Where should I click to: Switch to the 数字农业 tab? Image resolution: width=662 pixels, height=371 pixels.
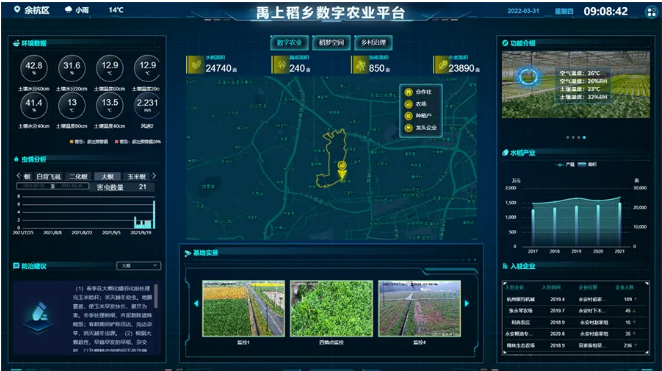(289, 43)
